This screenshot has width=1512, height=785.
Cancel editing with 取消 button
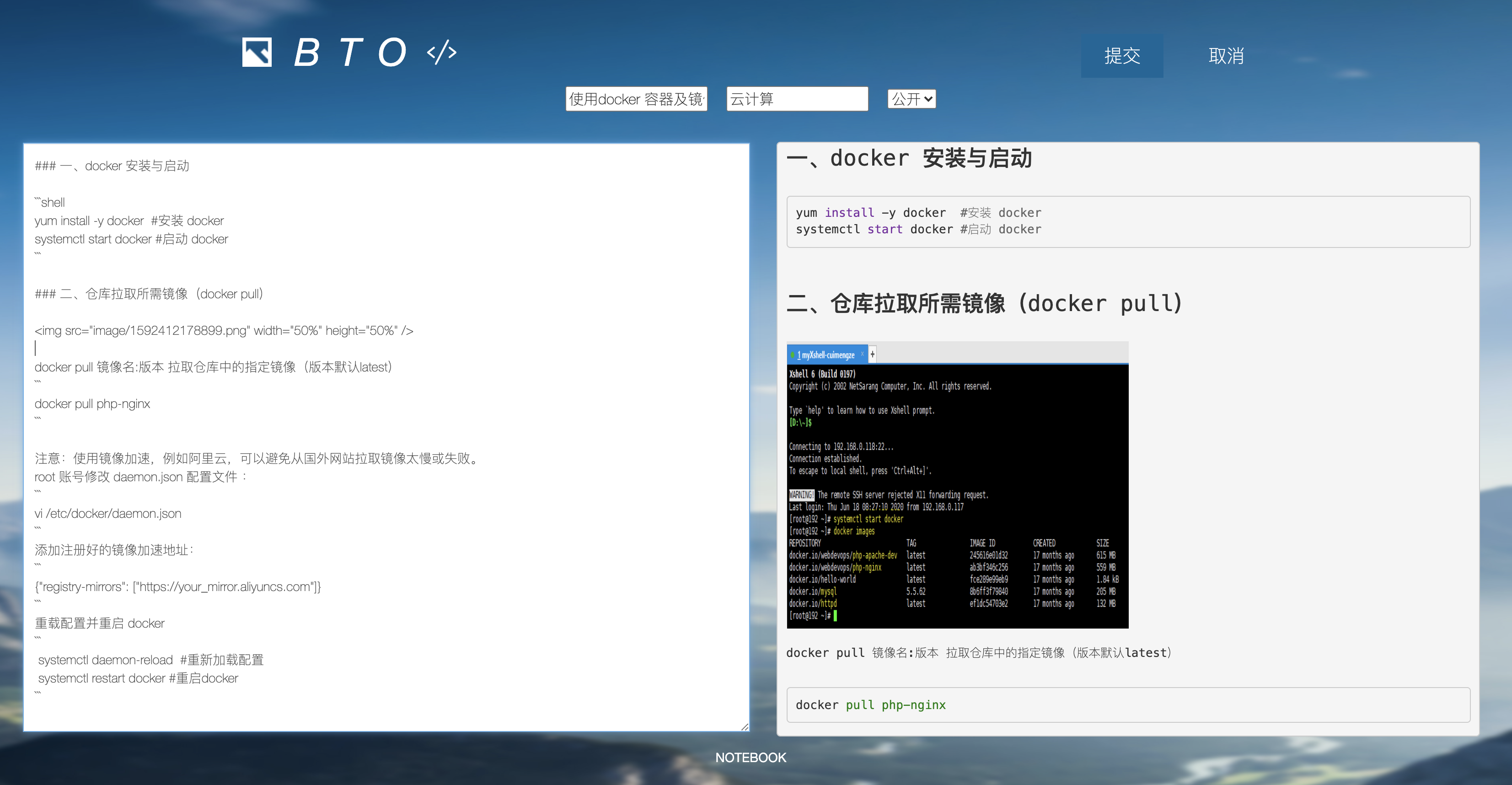pos(1226,56)
